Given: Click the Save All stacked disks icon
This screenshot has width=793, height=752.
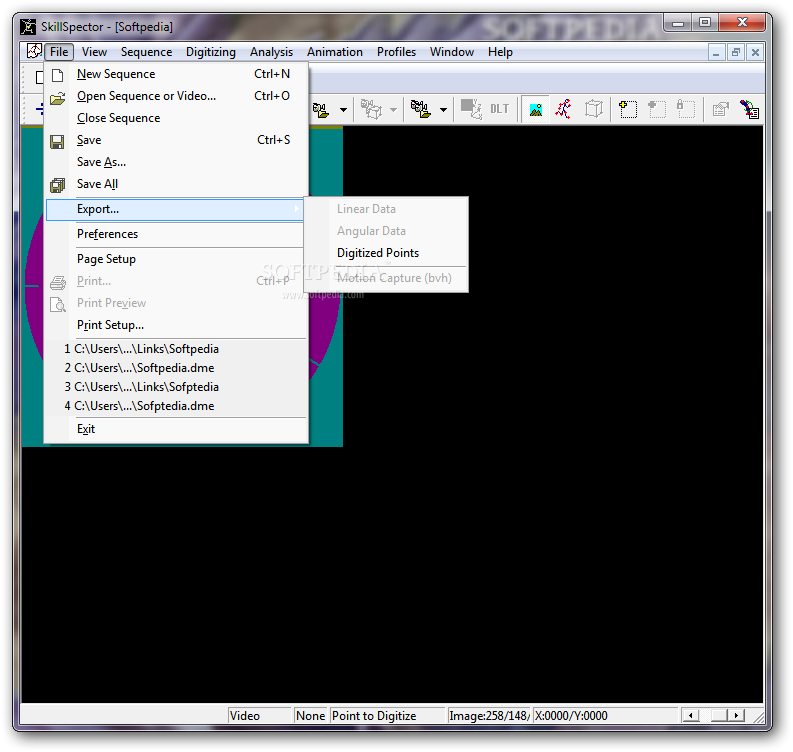Looking at the screenshot, I should click(58, 185).
